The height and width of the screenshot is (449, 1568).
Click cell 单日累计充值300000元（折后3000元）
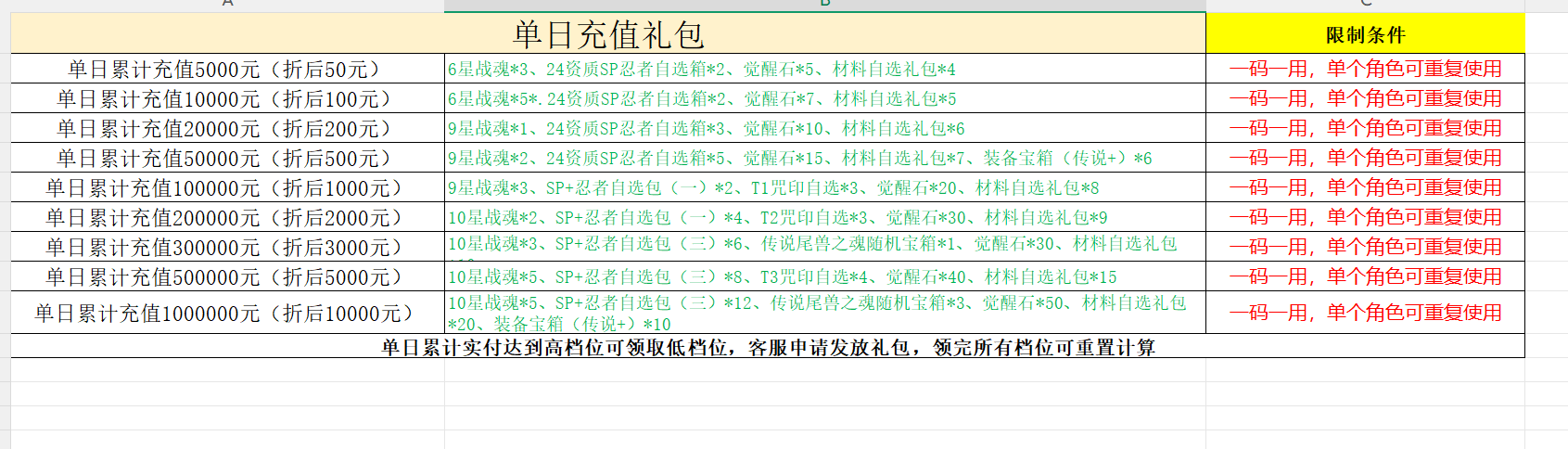tap(227, 248)
